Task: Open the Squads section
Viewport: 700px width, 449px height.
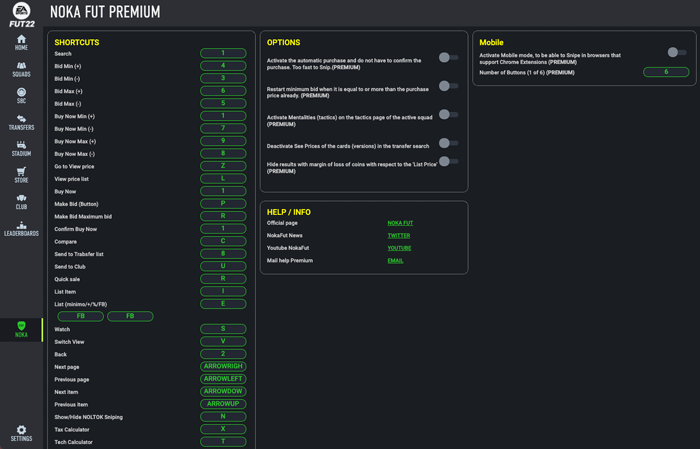Action: (21, 69)
